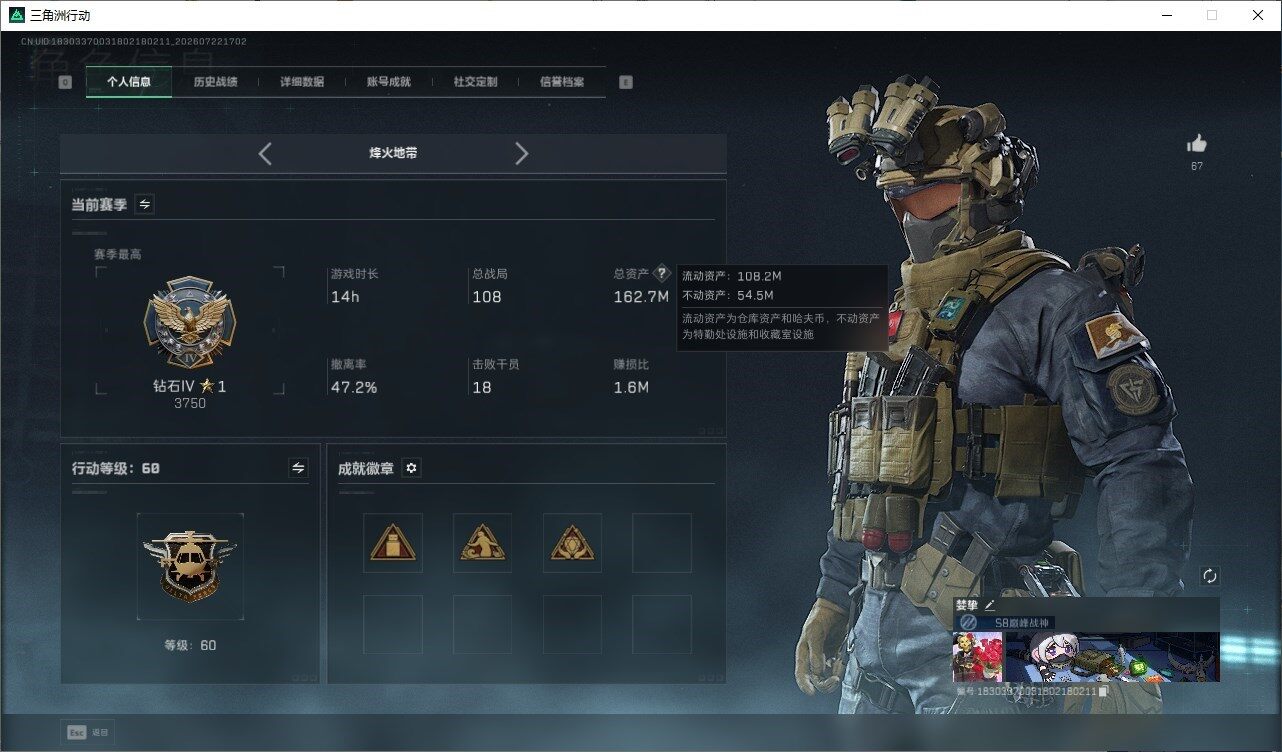Click the 击败干员 value 18
Image resolution: width=1282 pixels, height=752 pixels.
(482, 387)
